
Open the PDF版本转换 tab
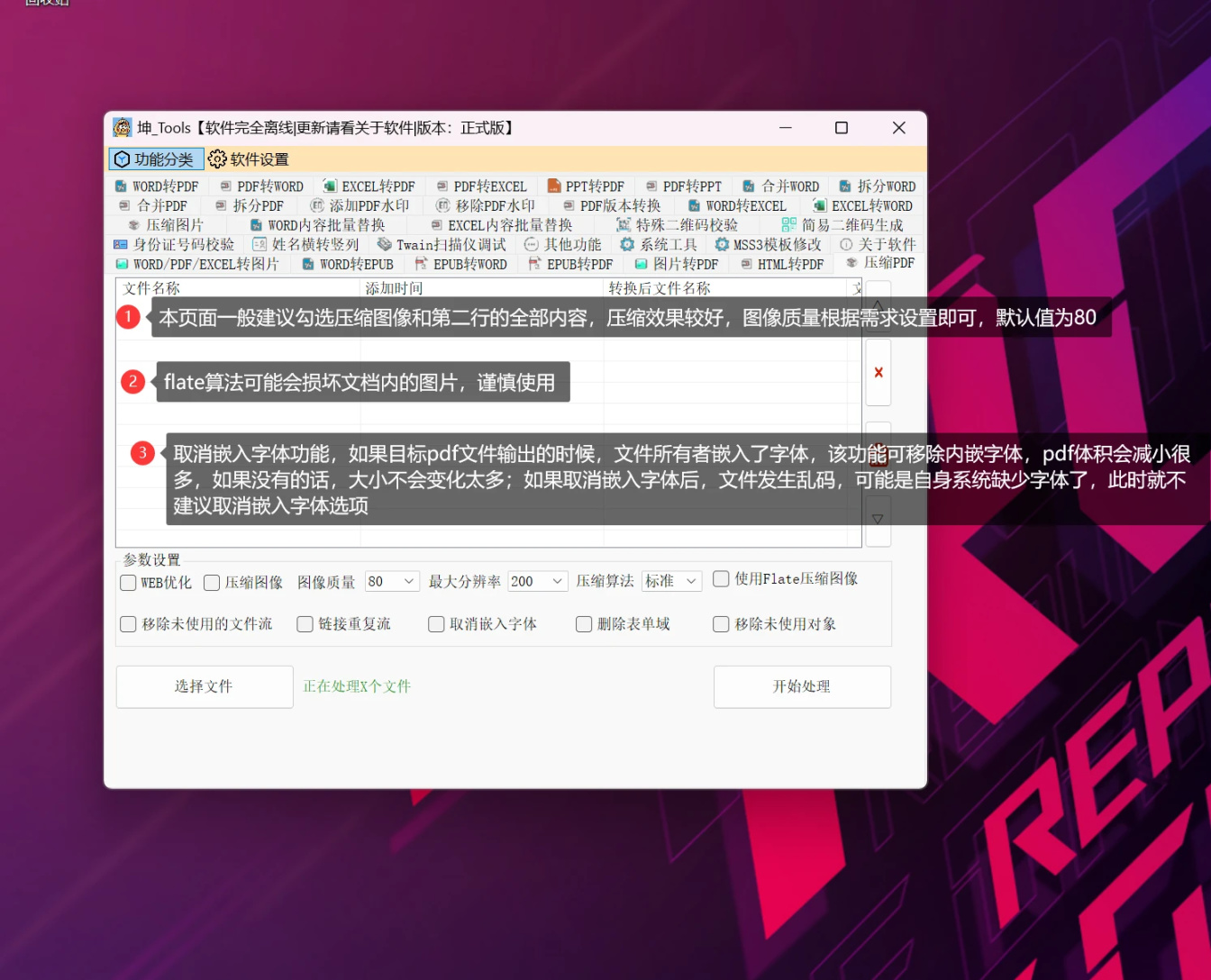612,205
